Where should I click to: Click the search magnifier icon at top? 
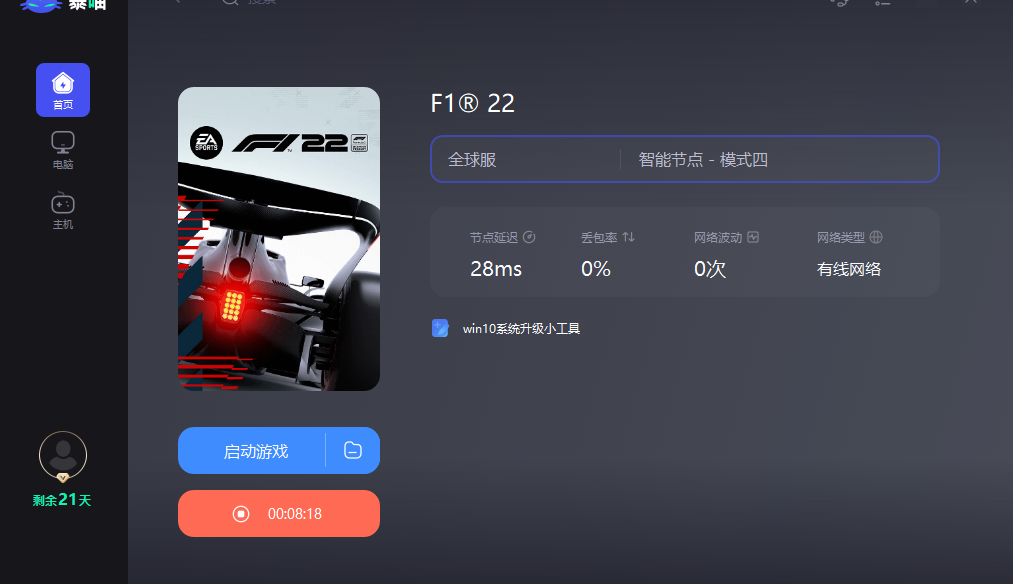tap(230, 3)
